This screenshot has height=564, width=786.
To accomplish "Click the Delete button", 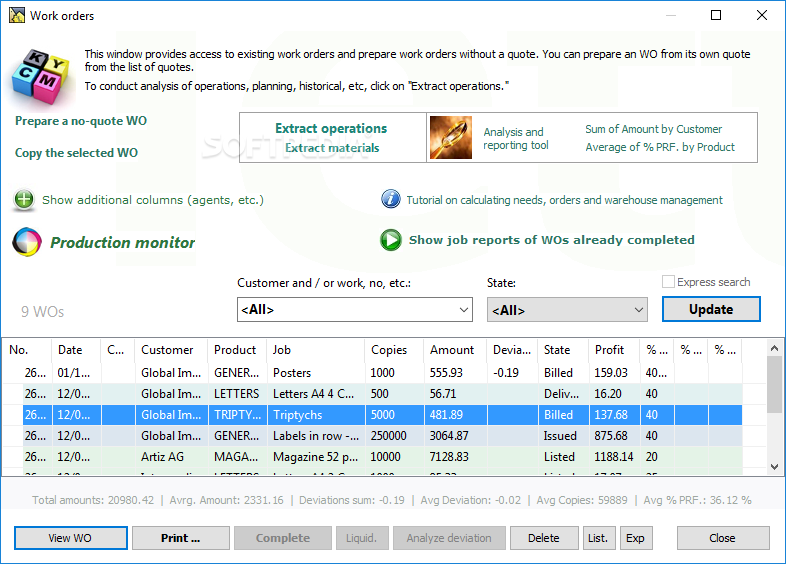I will click(544, 538).
